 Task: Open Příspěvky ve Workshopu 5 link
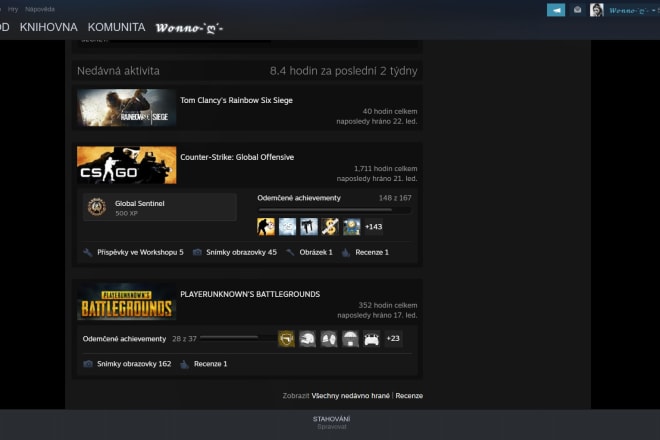(x=140, y=252)
